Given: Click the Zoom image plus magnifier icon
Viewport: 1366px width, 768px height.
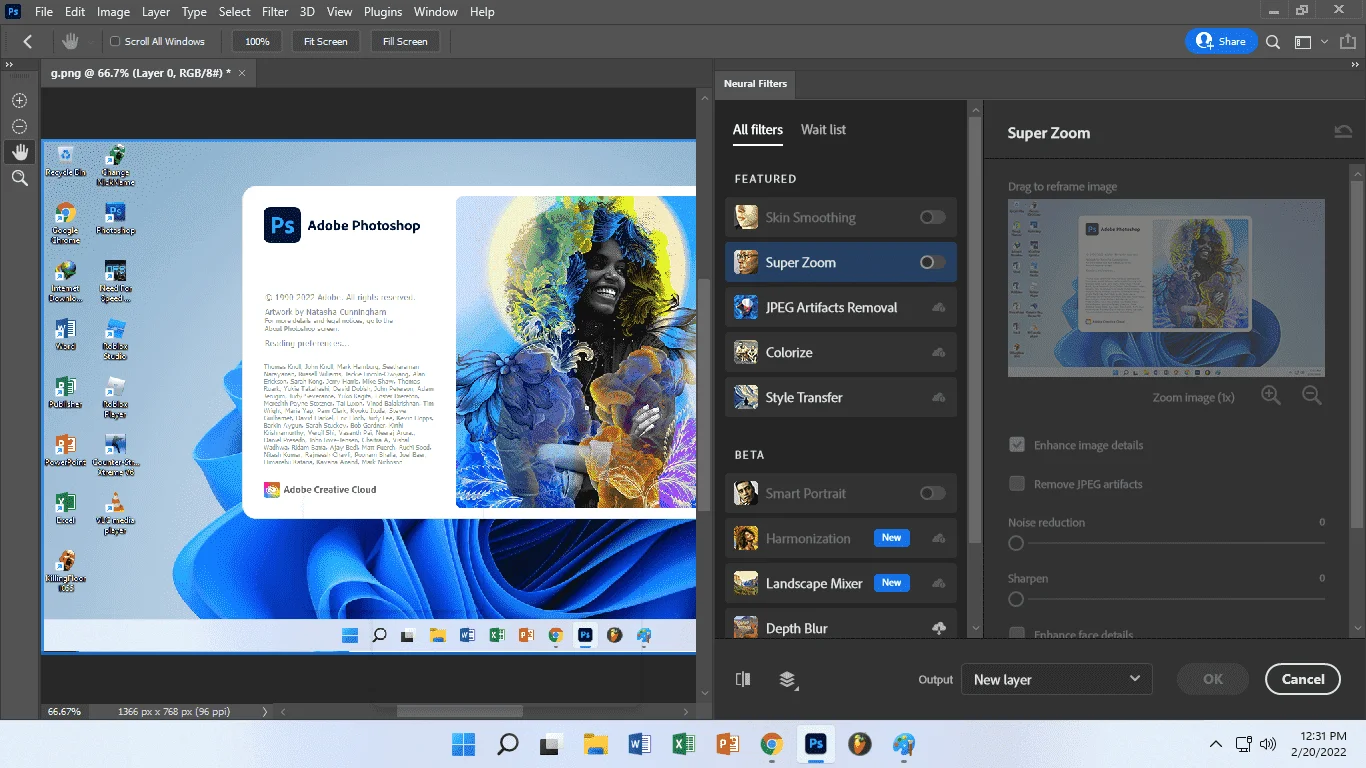Looking at the screenshot, I should click(x=1271, y=396).
